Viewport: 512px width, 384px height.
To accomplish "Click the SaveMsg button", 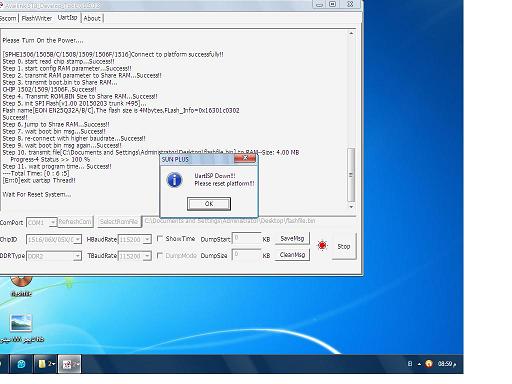I will 292,239.
